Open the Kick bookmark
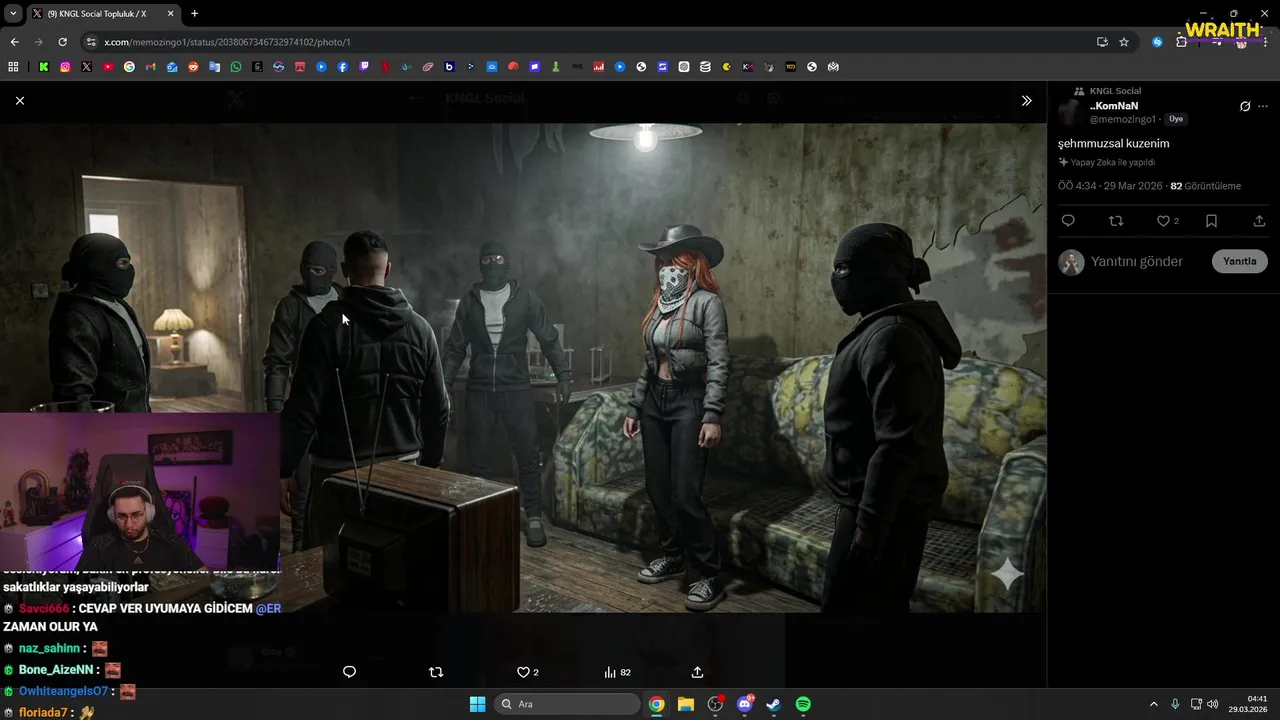Screen dimensions: 1280x720 44,67
